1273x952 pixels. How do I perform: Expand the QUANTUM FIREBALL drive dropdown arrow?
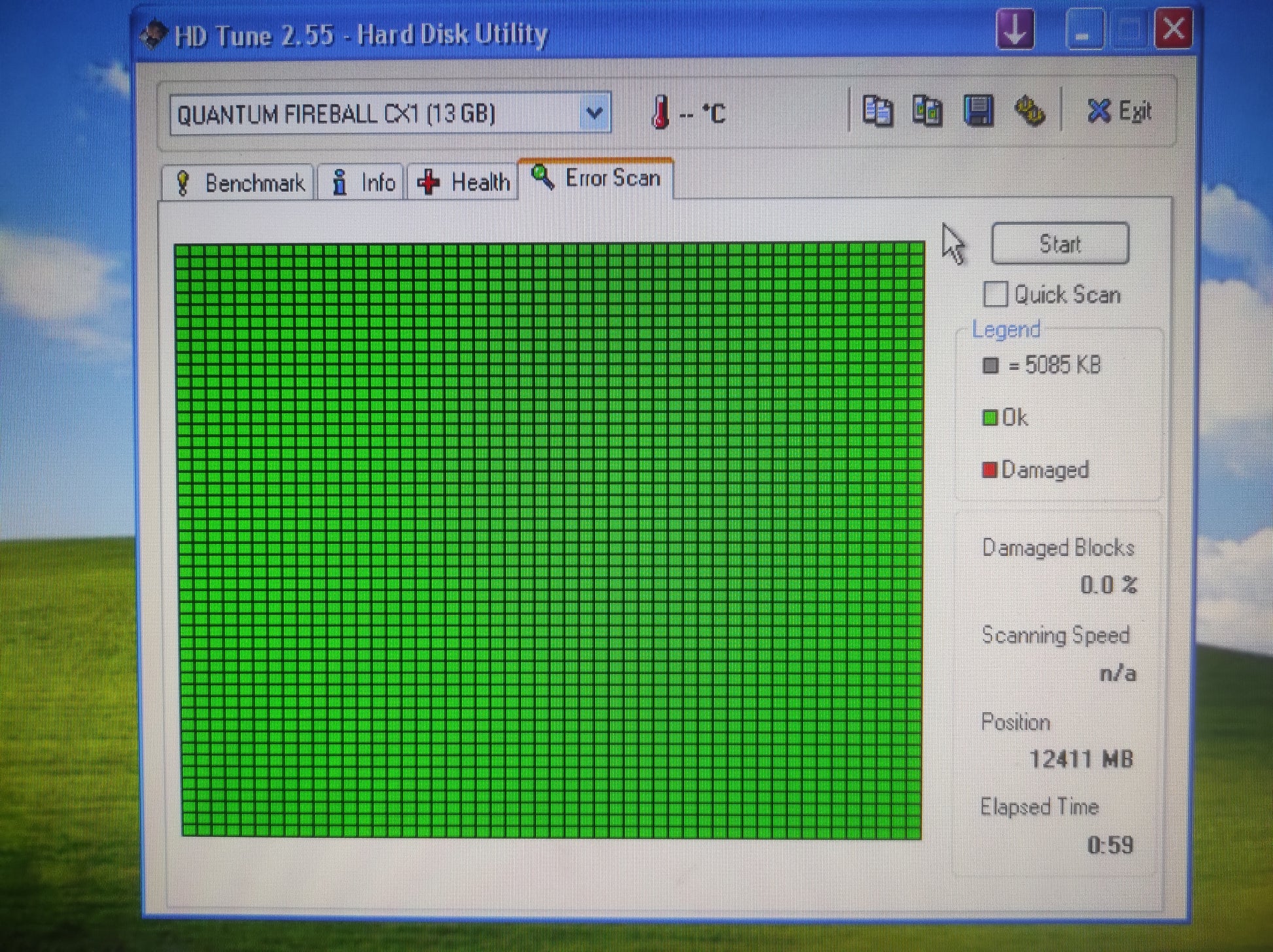pyautogui.click(x=594, y=113)
